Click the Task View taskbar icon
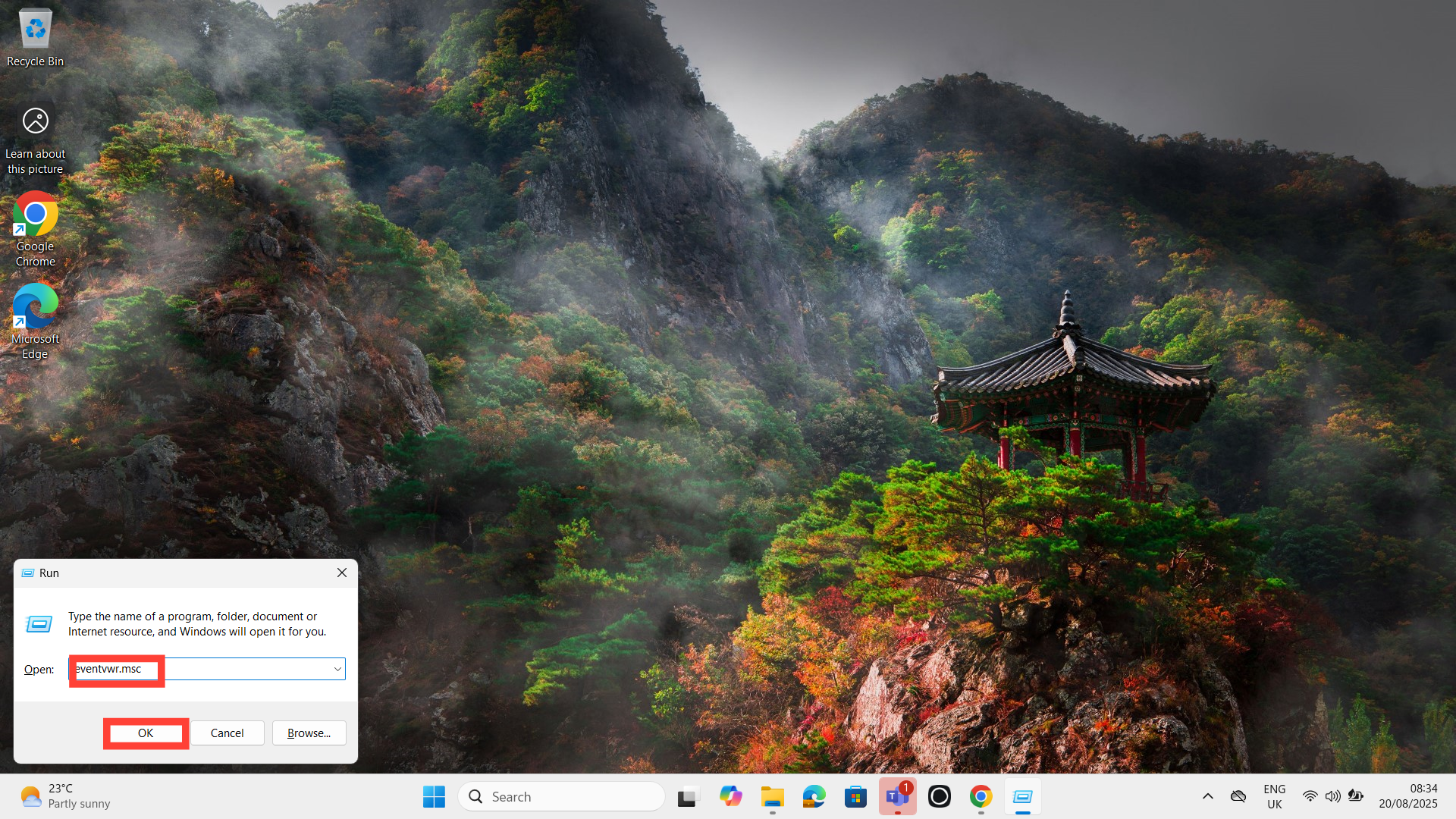This screenshot has height=819, width=1456. (x=687, y=796)
